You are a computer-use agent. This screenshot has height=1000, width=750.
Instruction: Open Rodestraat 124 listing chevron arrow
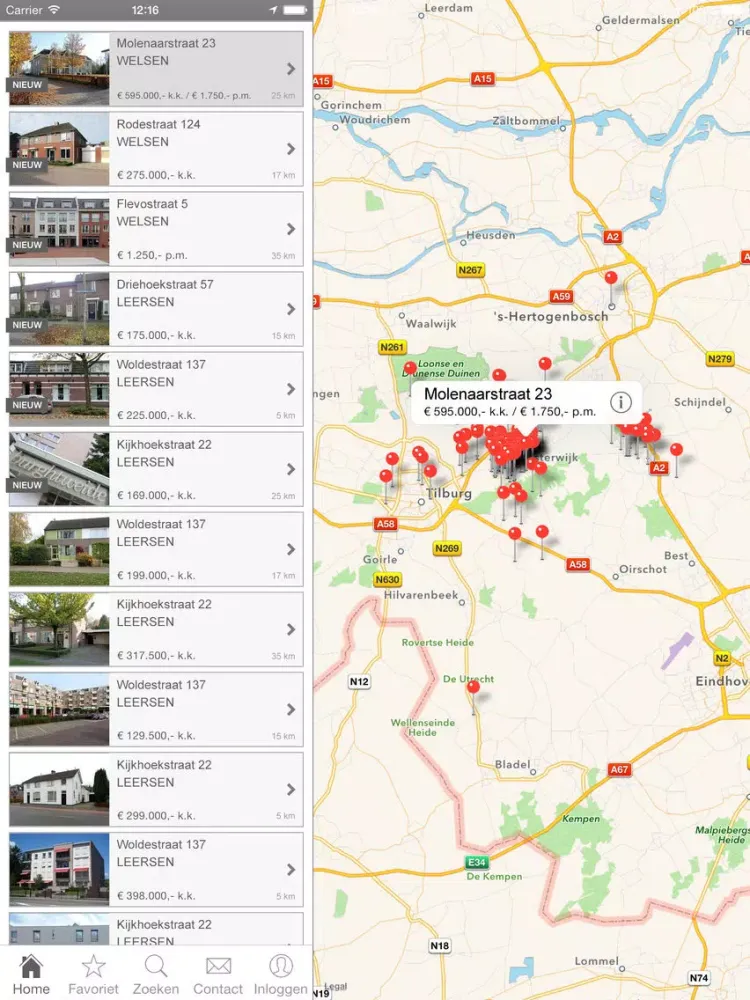[x=291, y=149]
